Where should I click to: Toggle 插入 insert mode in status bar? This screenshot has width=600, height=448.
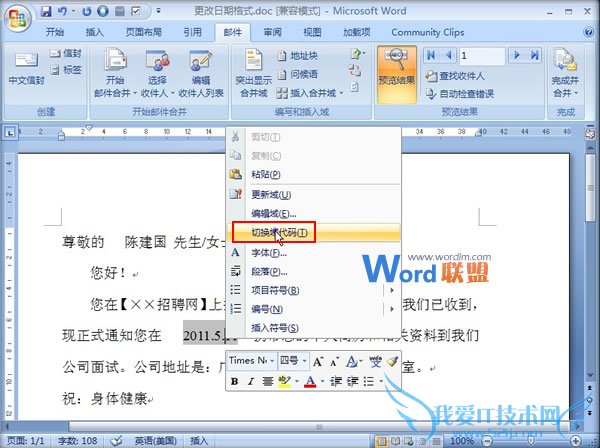(x=199, y=441)
